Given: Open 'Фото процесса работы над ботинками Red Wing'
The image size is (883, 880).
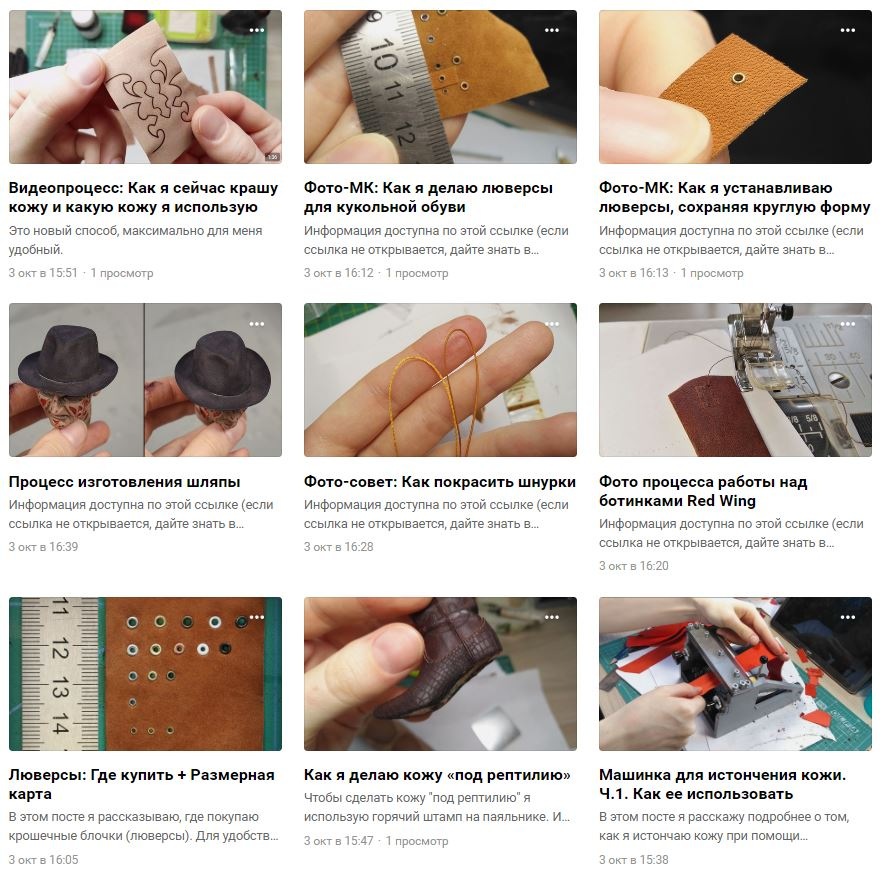Looking at the screenshot, I should [703, 491].
